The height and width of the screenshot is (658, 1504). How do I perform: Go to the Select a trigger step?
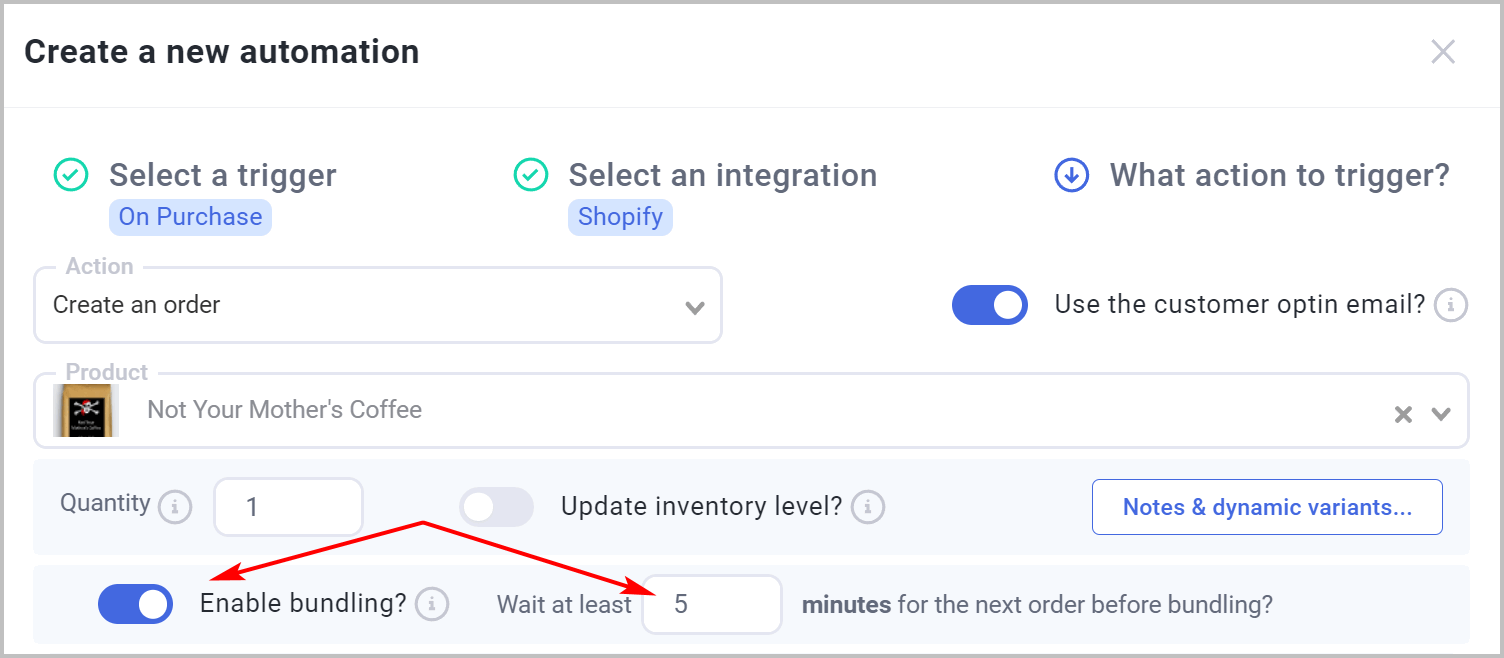[222, 175]
